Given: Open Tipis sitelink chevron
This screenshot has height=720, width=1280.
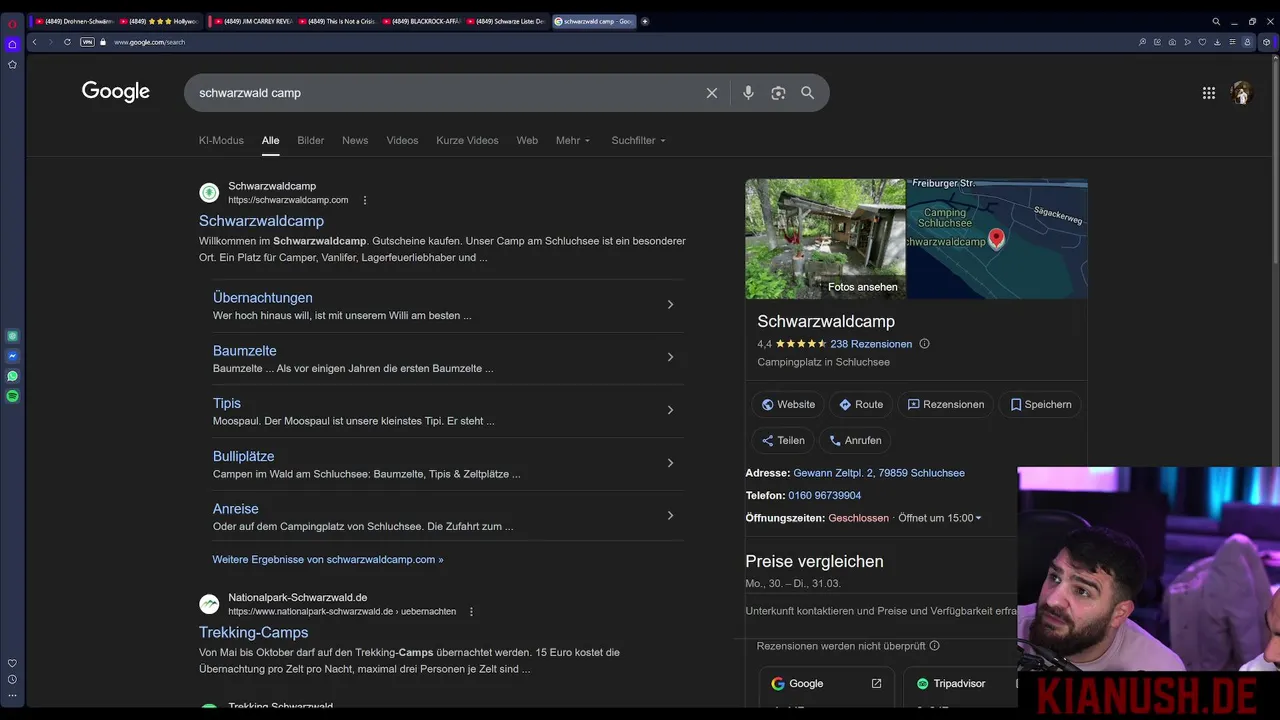Looking at the screenshot, I should tap(670, 410).
